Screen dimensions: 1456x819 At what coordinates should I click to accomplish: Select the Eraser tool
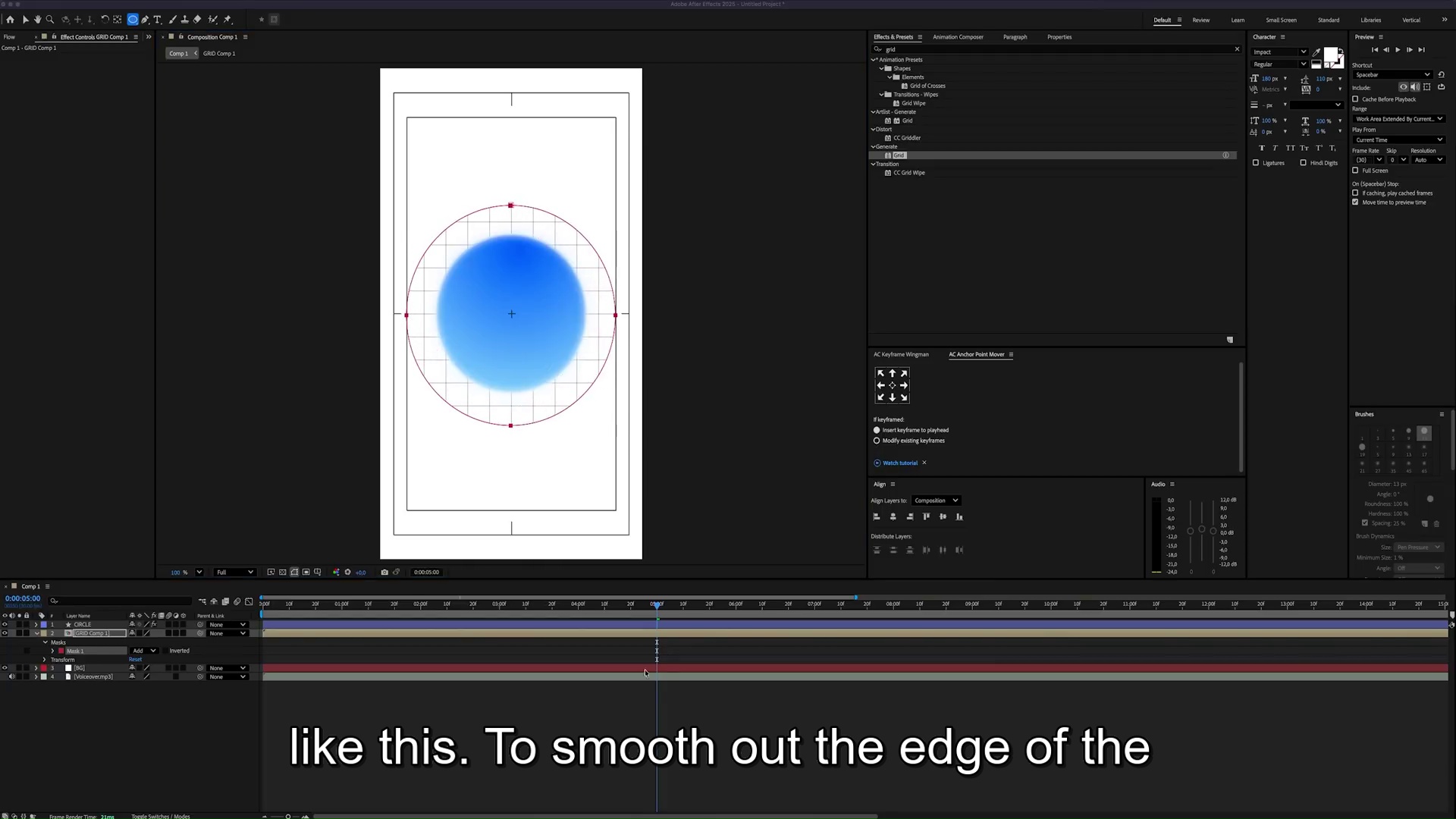(x=197, y=20)
